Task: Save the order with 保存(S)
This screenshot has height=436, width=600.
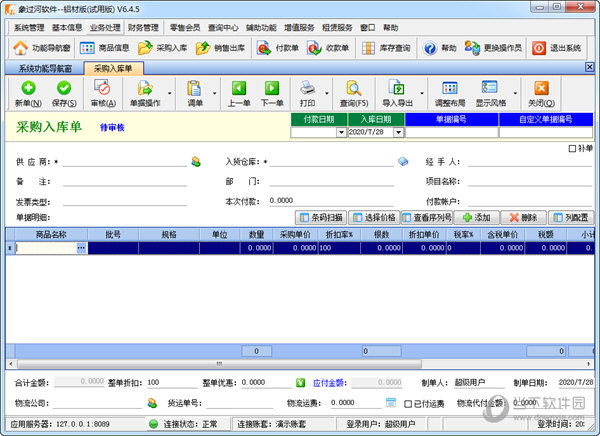Action: coord(64,94)
